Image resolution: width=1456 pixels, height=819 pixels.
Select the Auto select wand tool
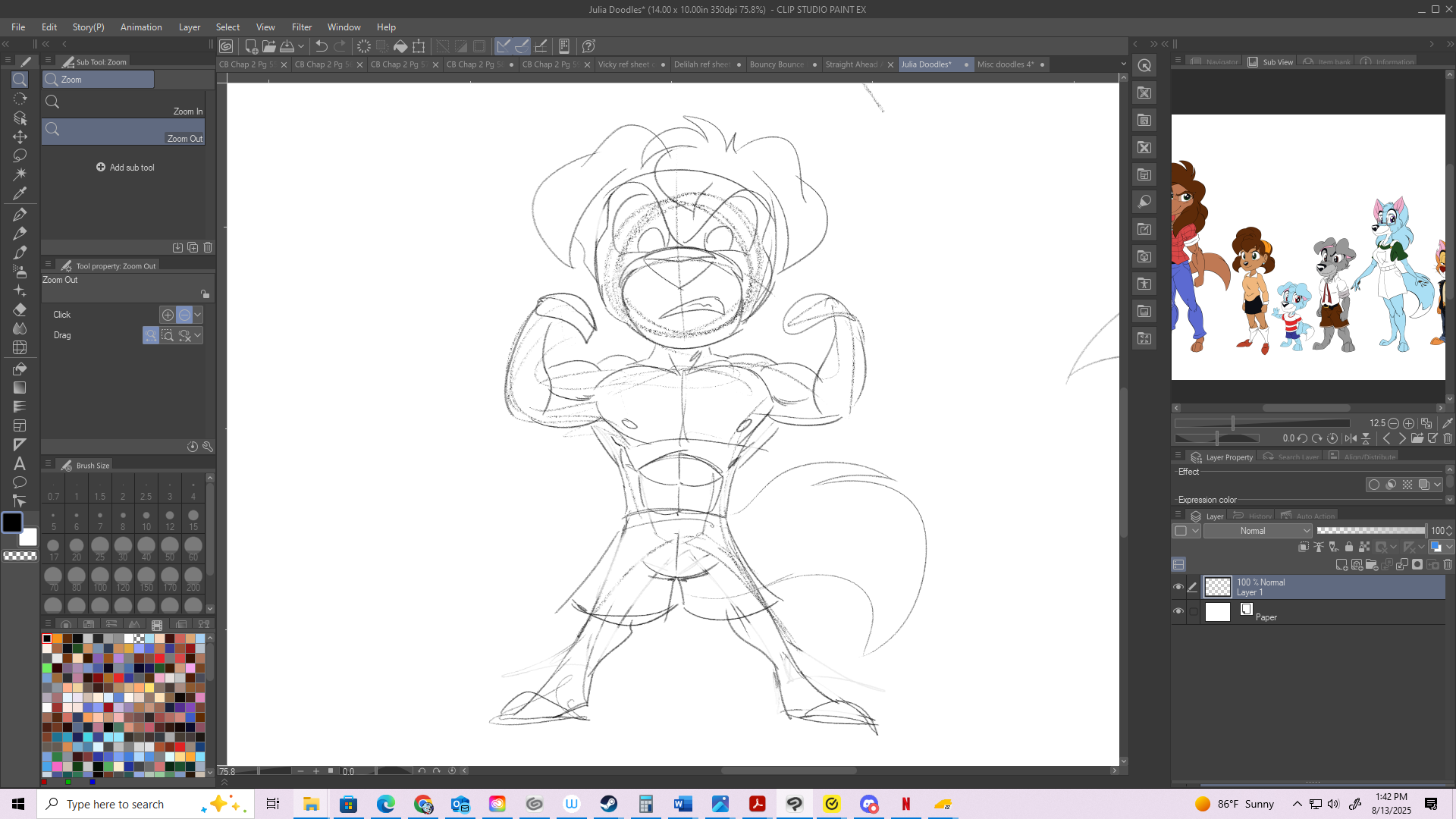click(20, 174)
